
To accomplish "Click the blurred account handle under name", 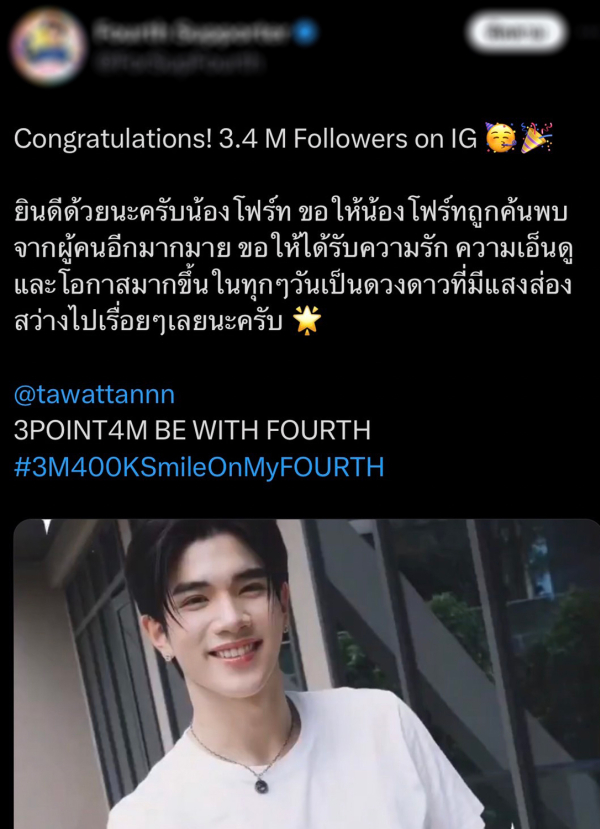I will tap(178, 63).
